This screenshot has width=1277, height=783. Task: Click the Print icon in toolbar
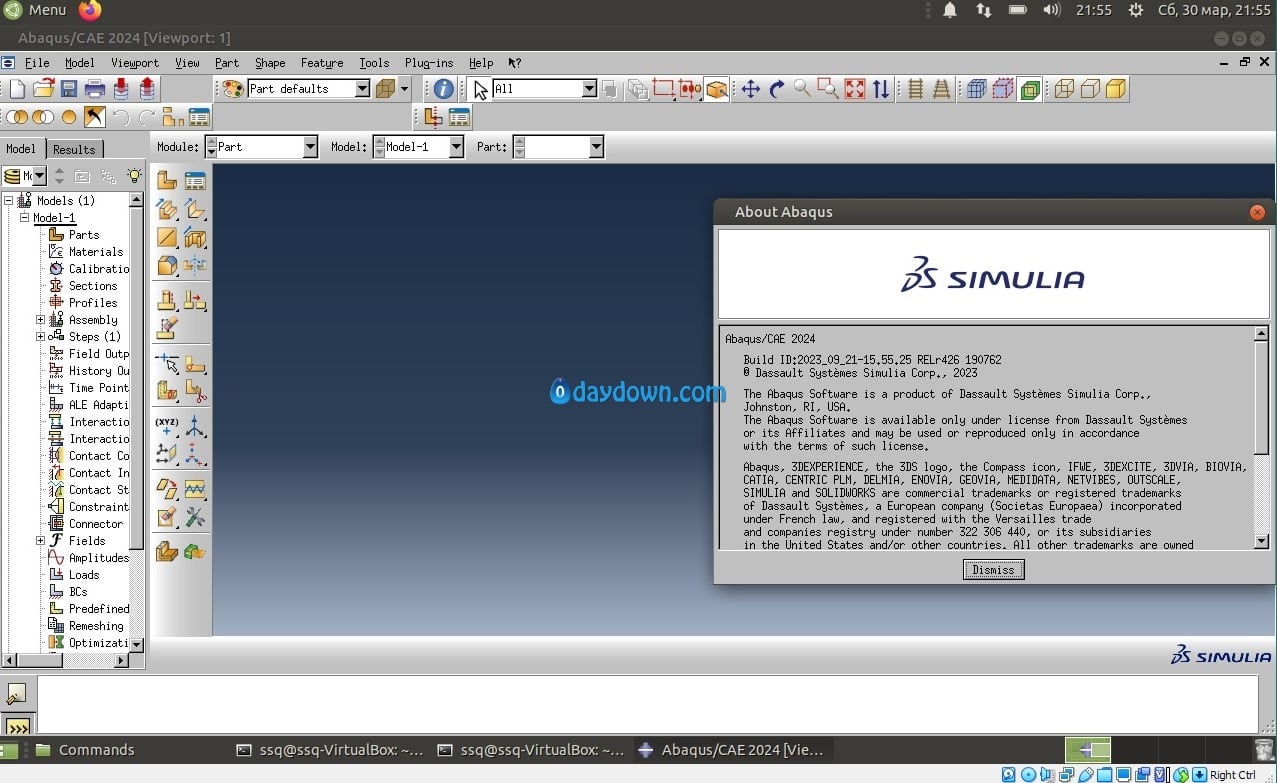point(95,89)
